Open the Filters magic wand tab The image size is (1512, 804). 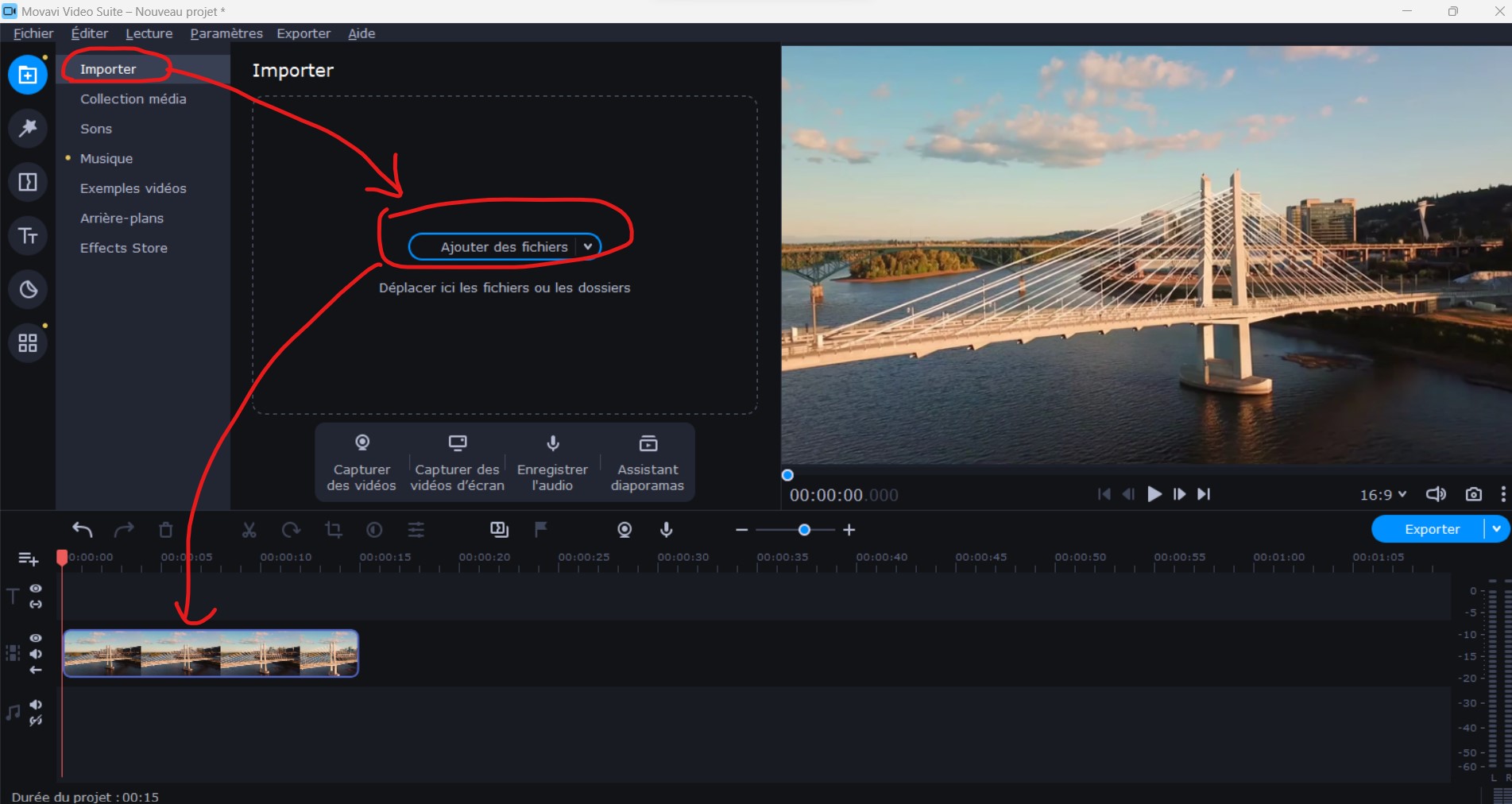point(28,128)
